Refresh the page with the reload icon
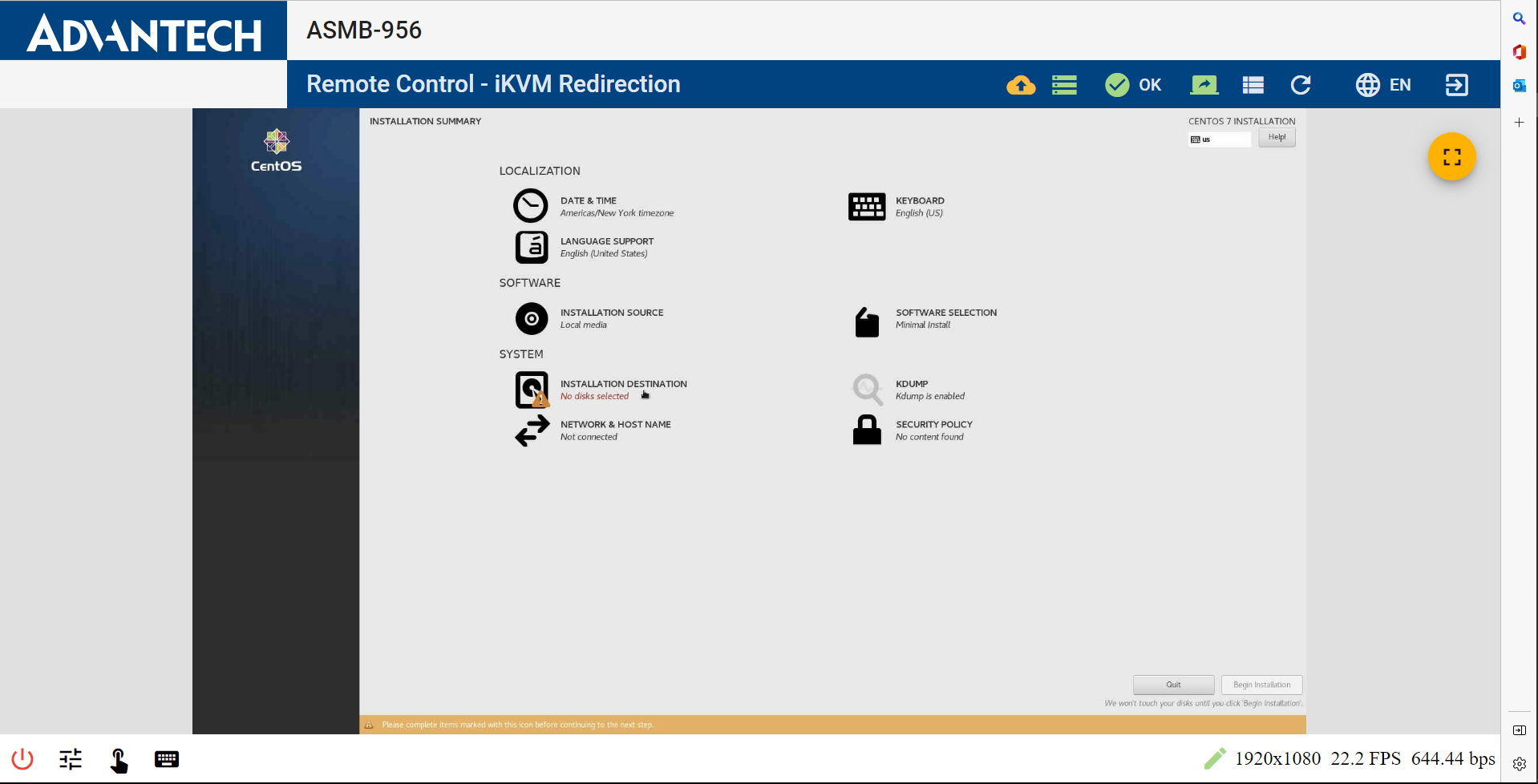Image resolution: width=1538 pixels, height=784 pixels. click(x=1301, y=85)
